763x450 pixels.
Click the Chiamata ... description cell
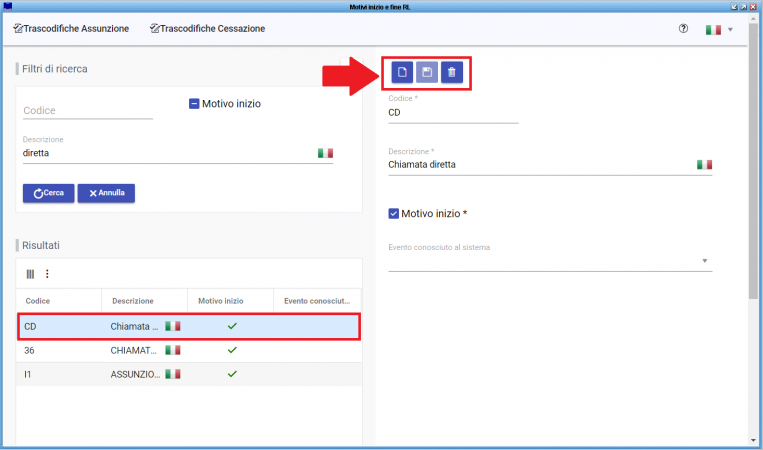(134, 326)
